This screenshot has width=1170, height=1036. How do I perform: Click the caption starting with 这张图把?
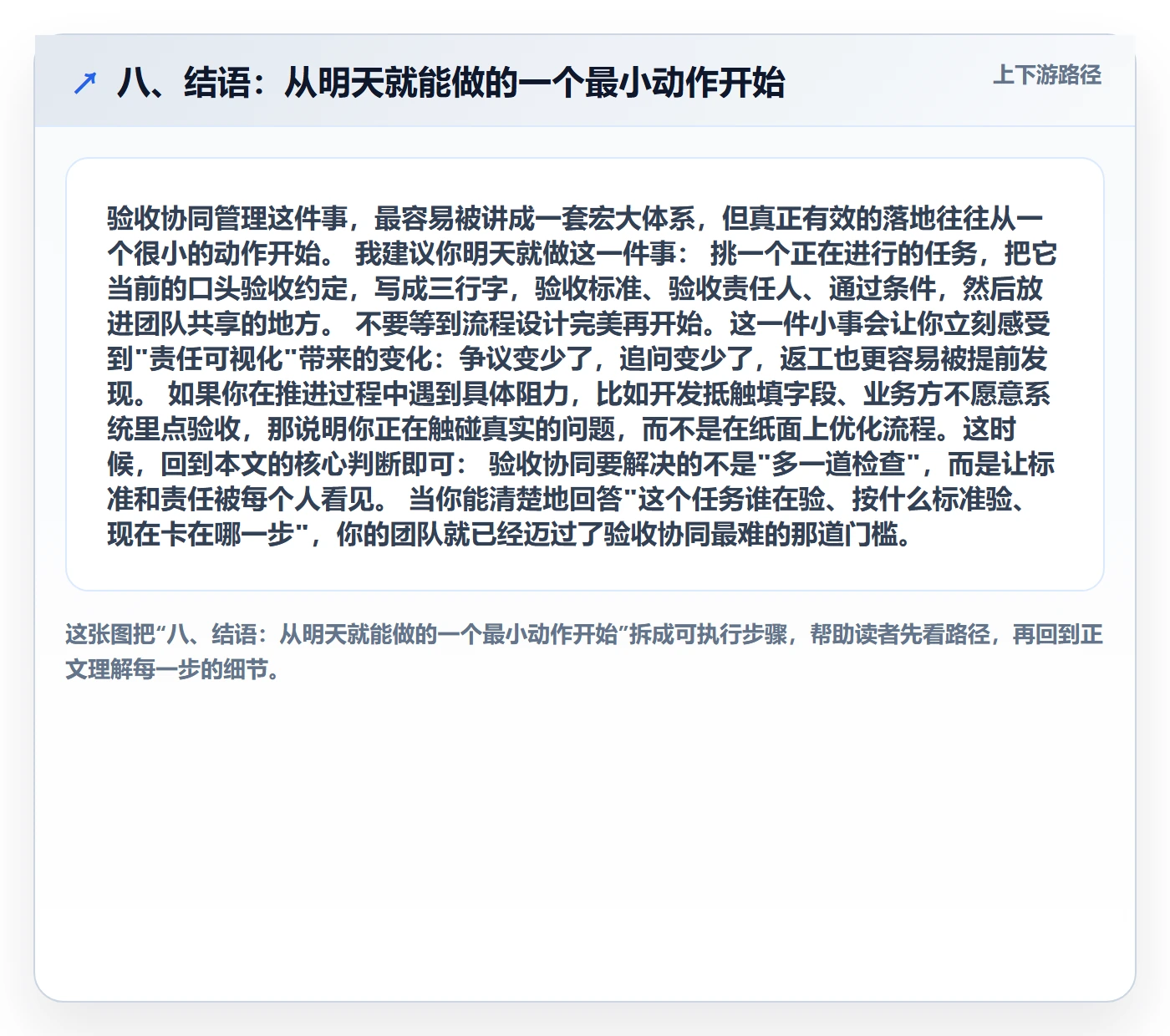[584, 652]
